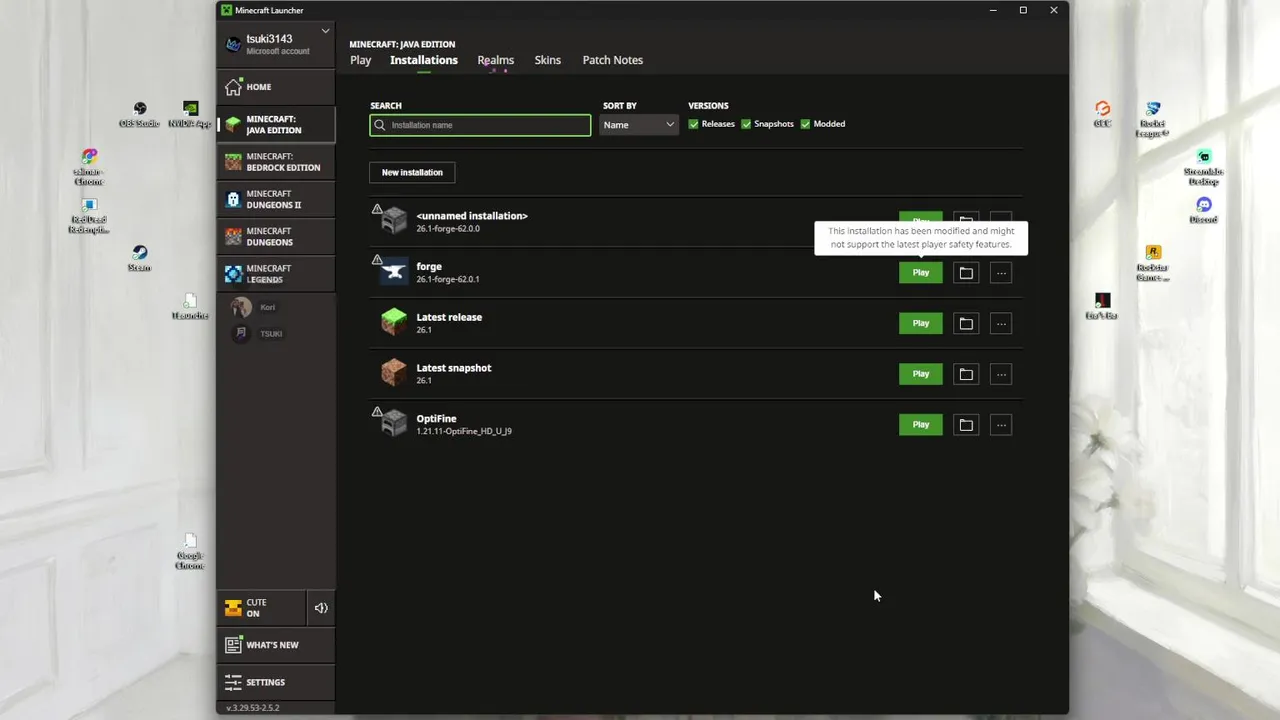Open Minecraft Legends in the sidebar
The height and width of the screenshot is (720, 1280).
click(x=276, y=274)
